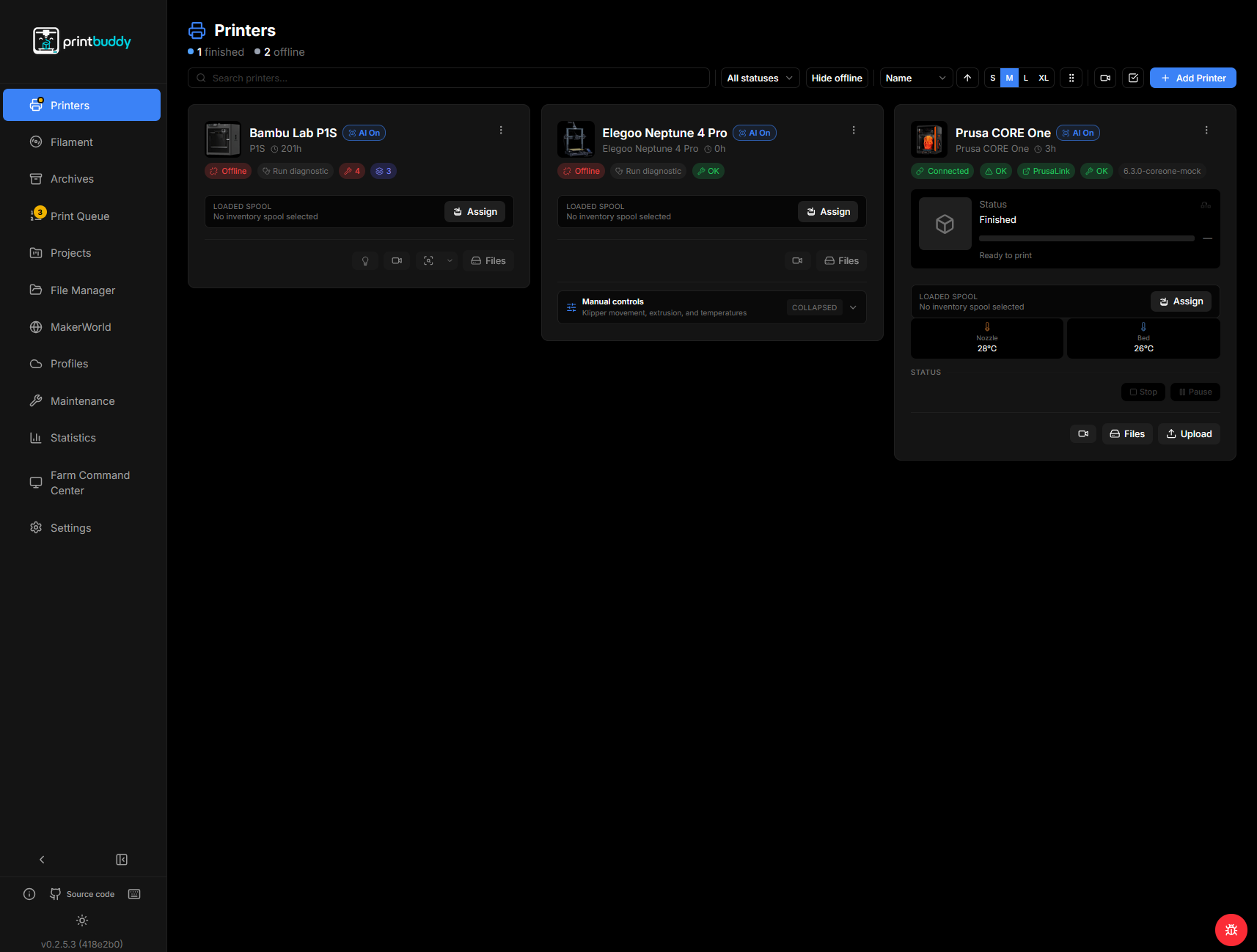Click the blue layers badge showing 3
Screen dimensions: 1257x952
point(384,171)
